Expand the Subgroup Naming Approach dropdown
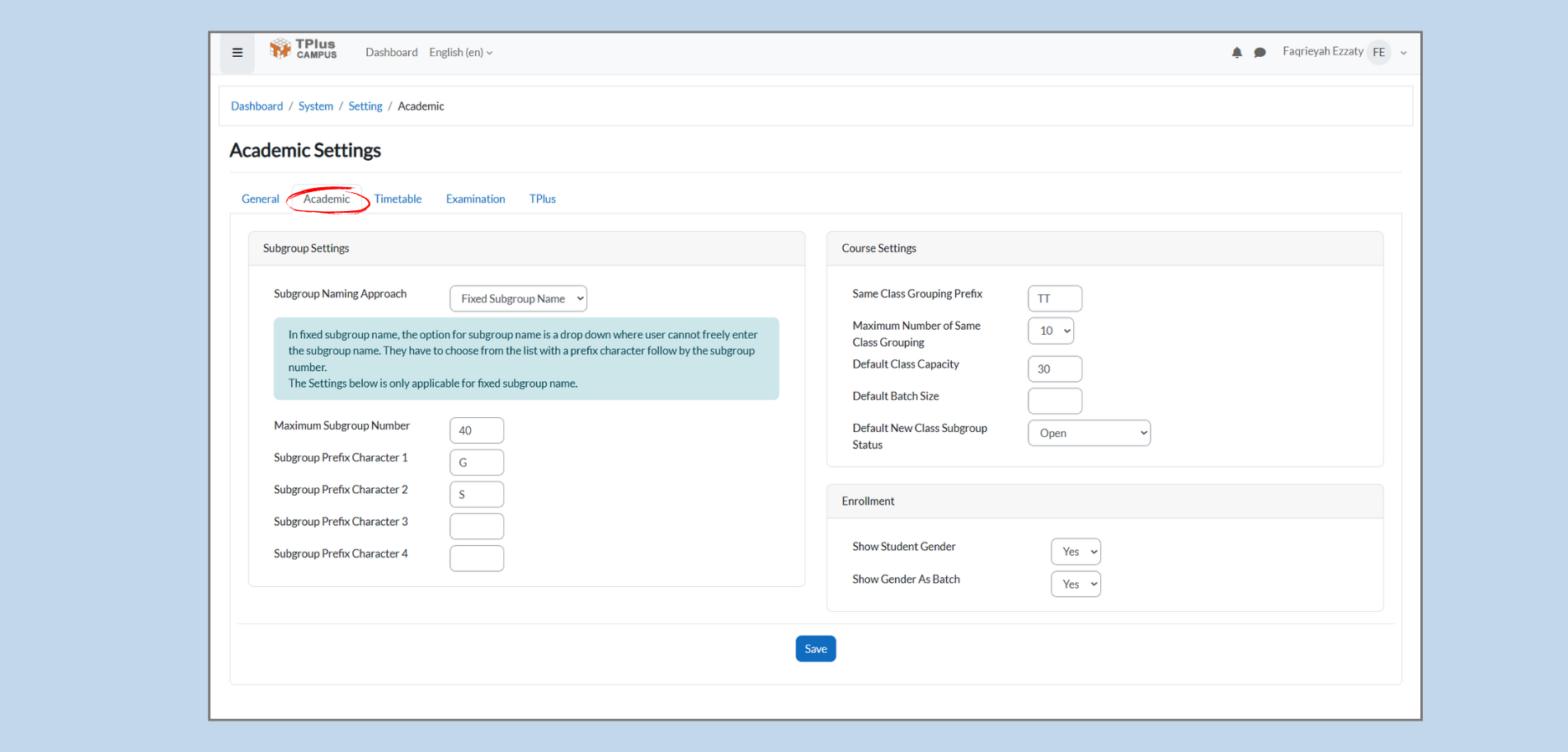Viewport: 1568px width, 752px height. (518, 298)
